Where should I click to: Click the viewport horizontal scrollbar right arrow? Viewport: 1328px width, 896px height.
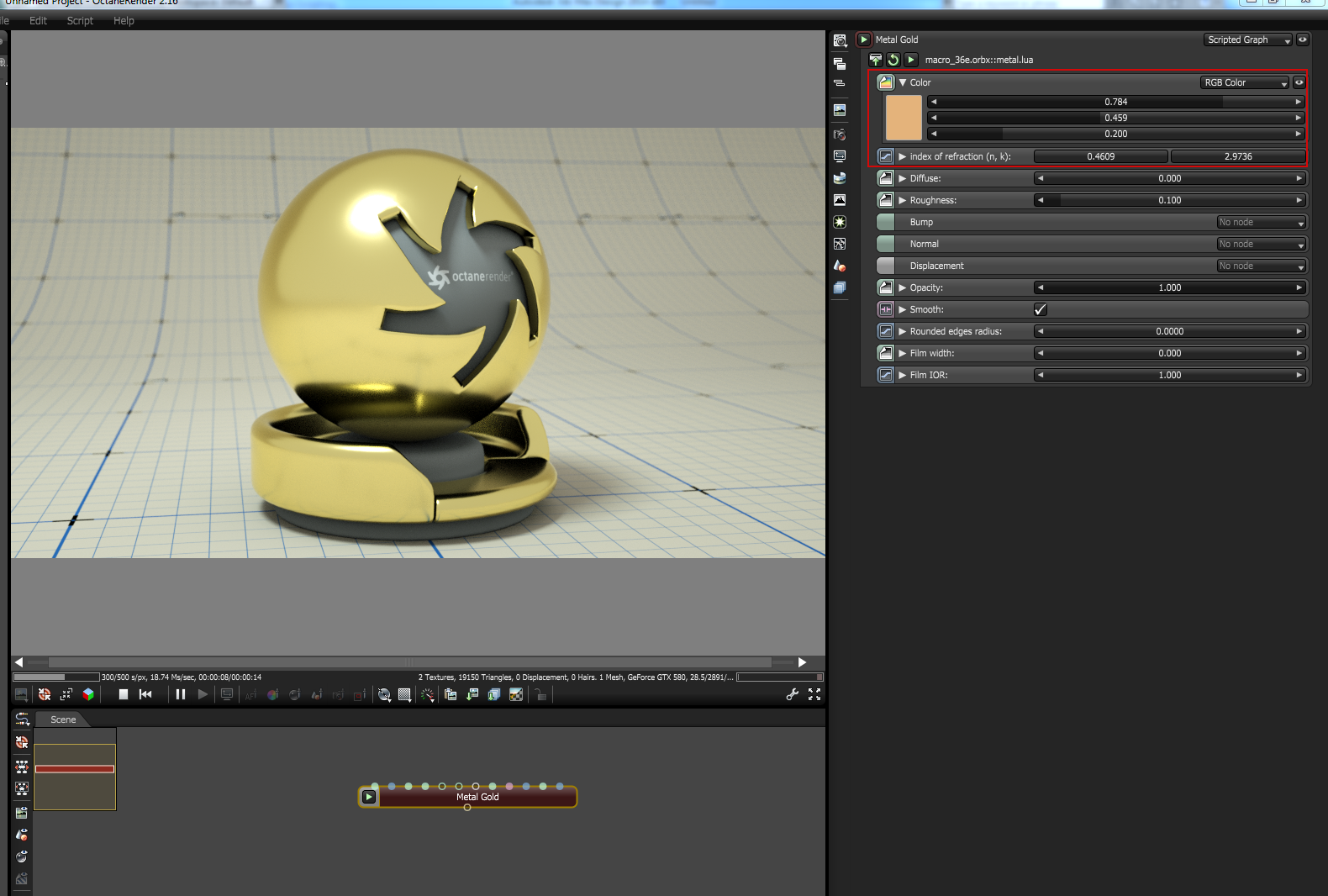point(802,662)
